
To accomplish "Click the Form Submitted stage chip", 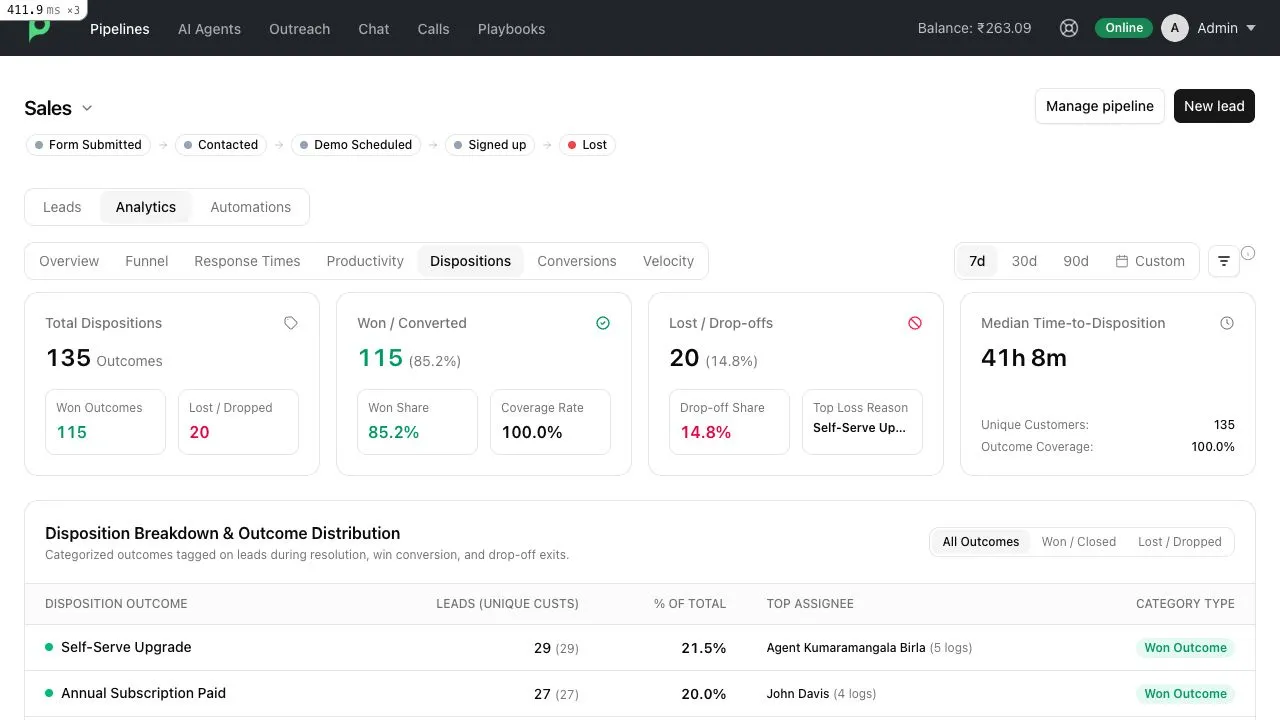I will click(88, 145).
